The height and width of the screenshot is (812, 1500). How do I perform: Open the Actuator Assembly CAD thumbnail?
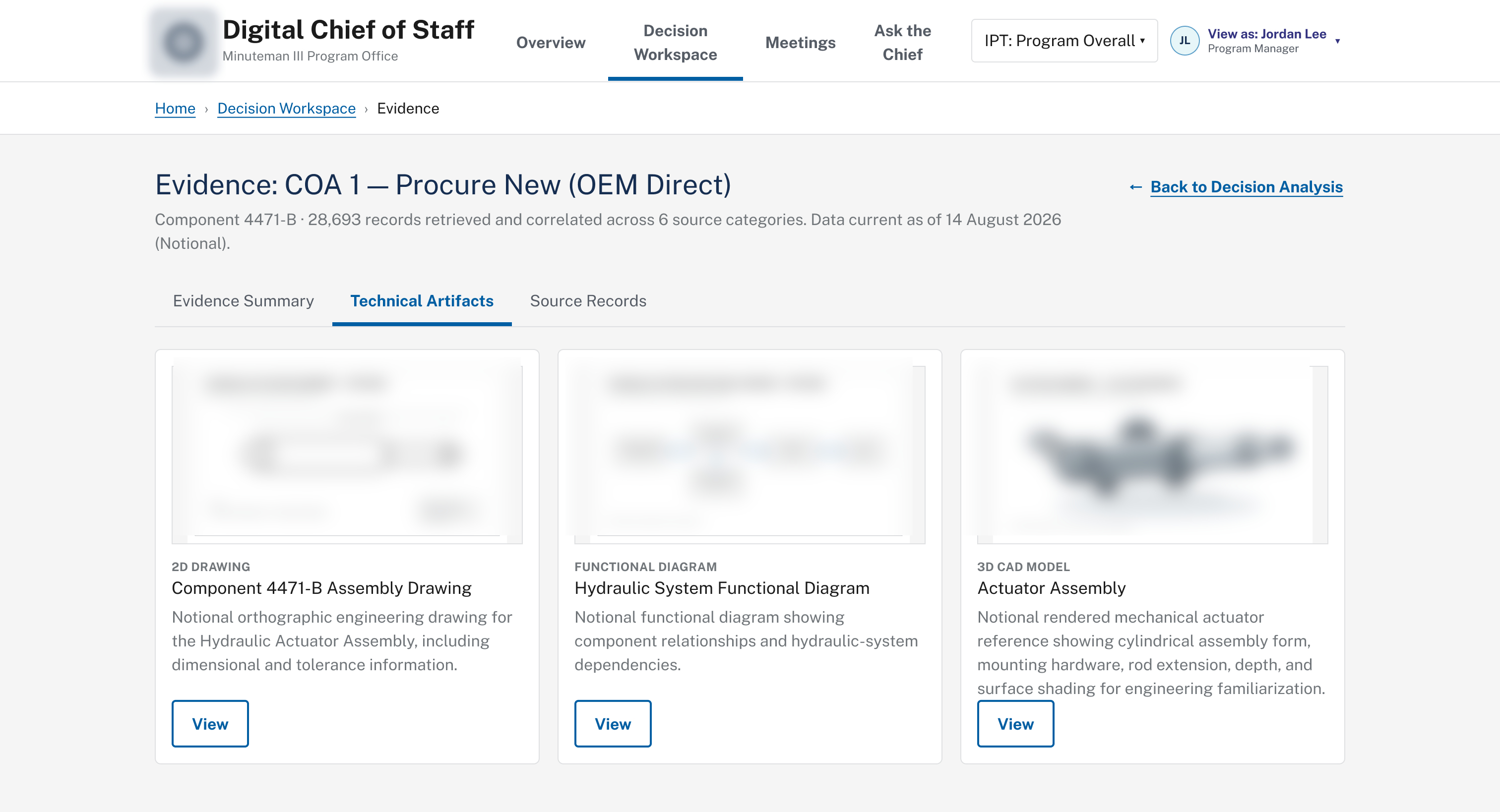(1152, 455)
